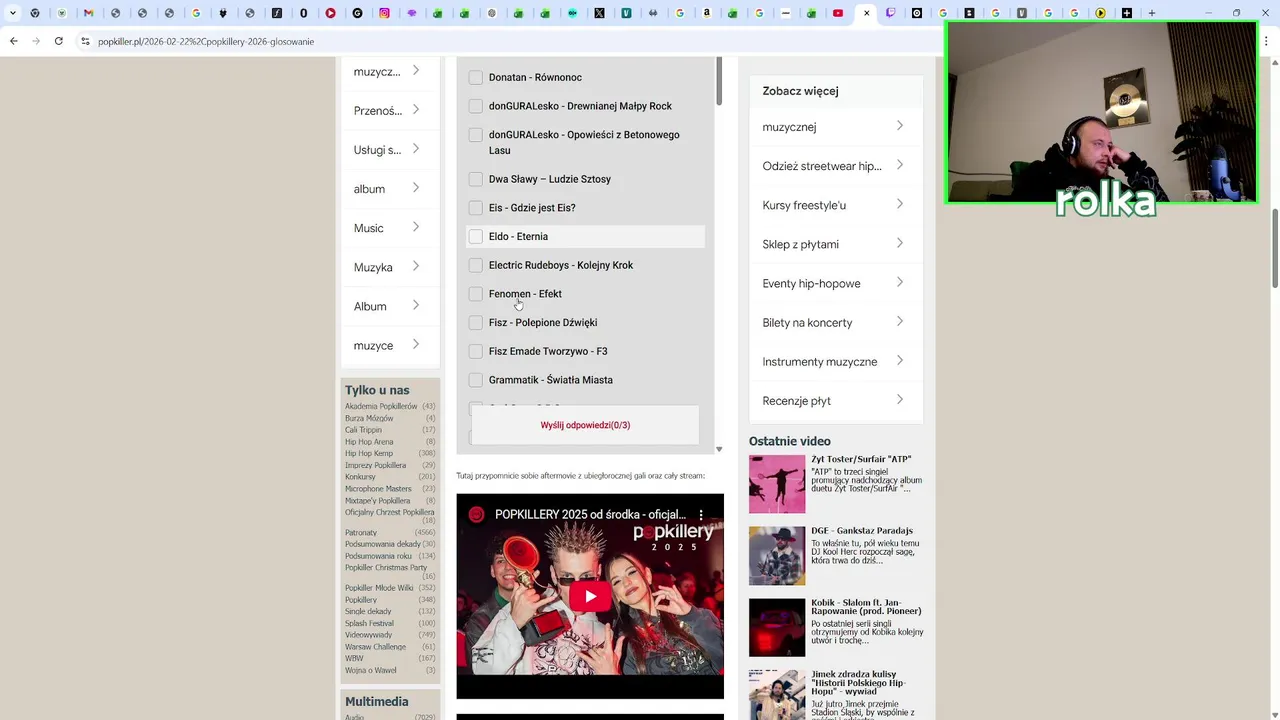
Task: Select donGURALesko - Opowieści z Betonowego Lasu checkbox
Action: pyautogui.click(x=476, y=135)
